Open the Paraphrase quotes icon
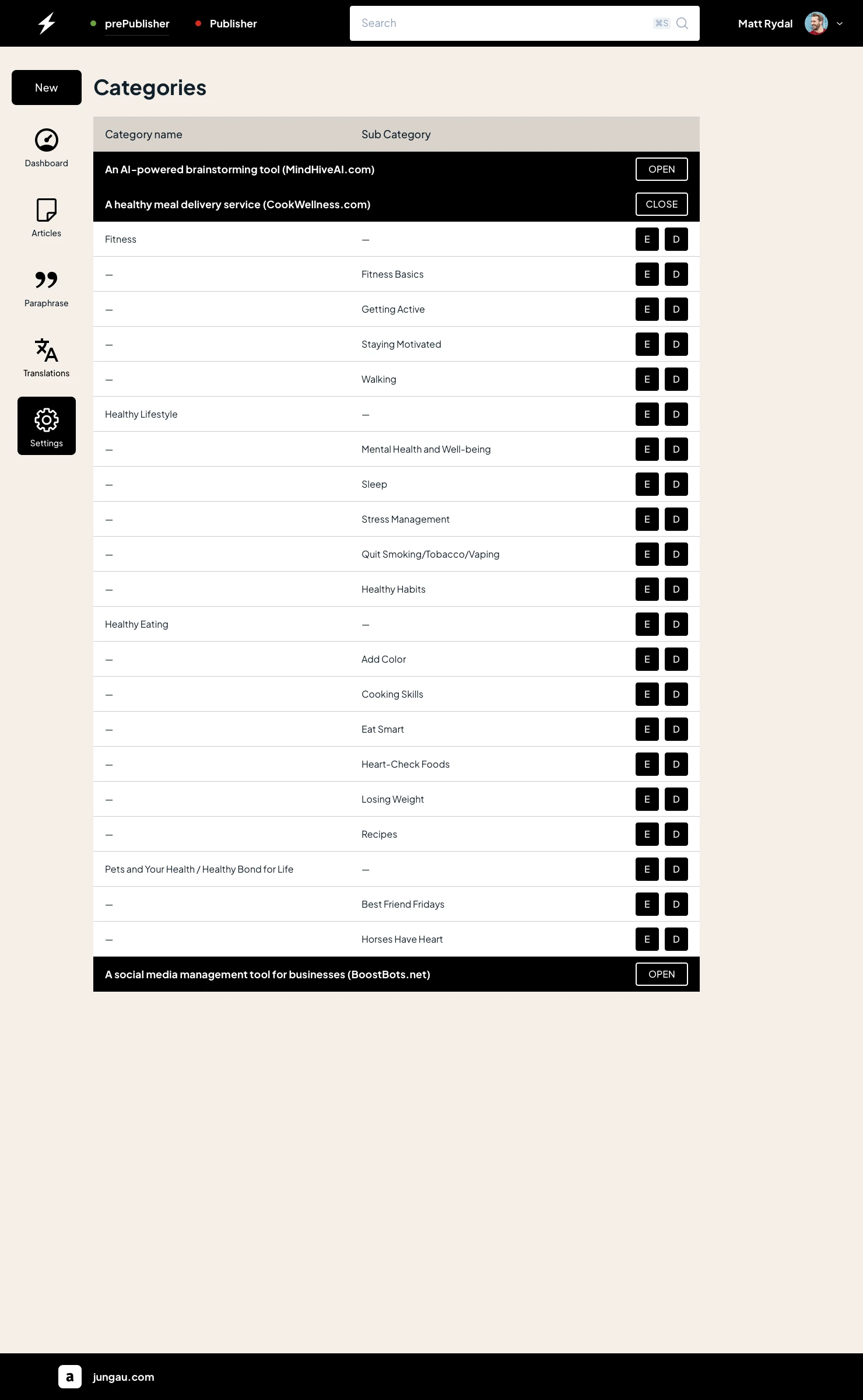This screenshot has width=863, height=1400. [x=47, y=280]
